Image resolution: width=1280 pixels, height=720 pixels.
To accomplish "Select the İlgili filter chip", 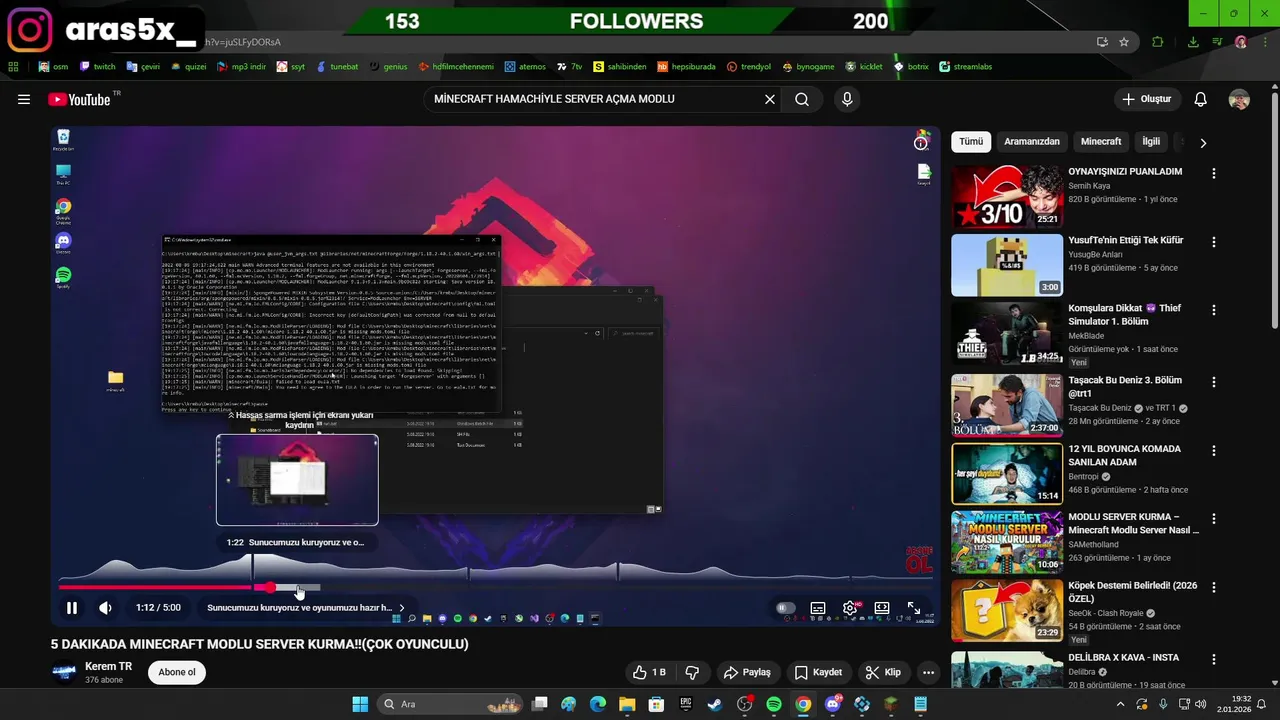I will [1151, 142].
